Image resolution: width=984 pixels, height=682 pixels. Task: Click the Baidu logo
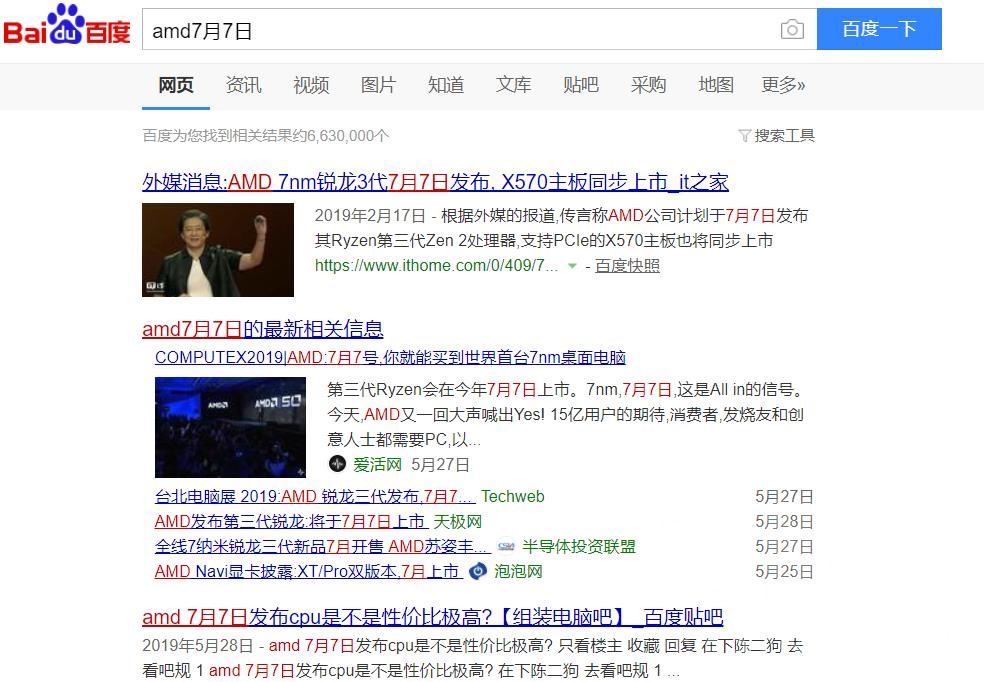[66, 27]
